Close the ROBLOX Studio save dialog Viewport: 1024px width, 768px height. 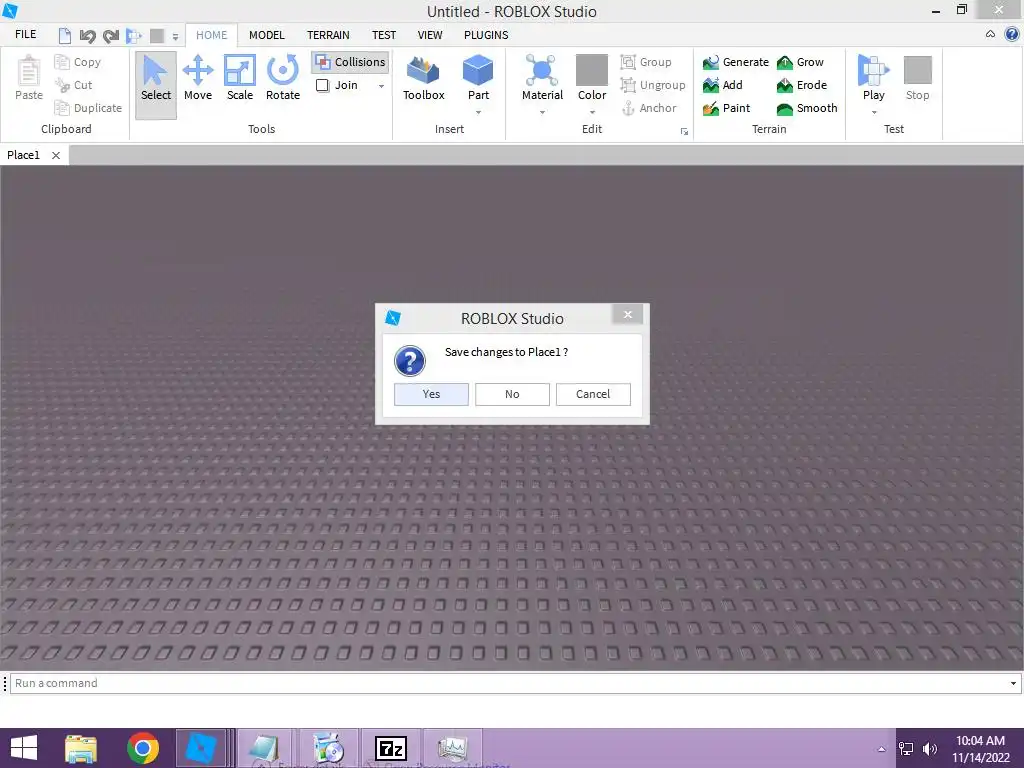click(628, 315)
